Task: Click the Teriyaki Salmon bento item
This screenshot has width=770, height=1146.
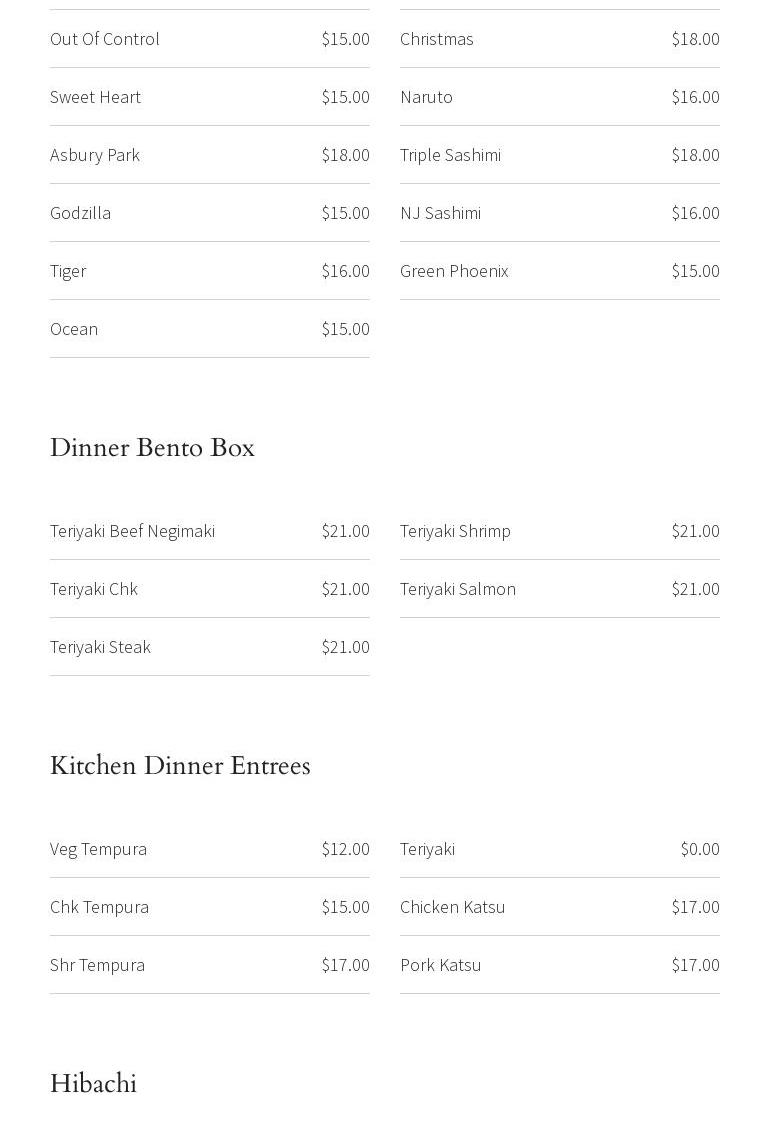Action: coord(458,589)
